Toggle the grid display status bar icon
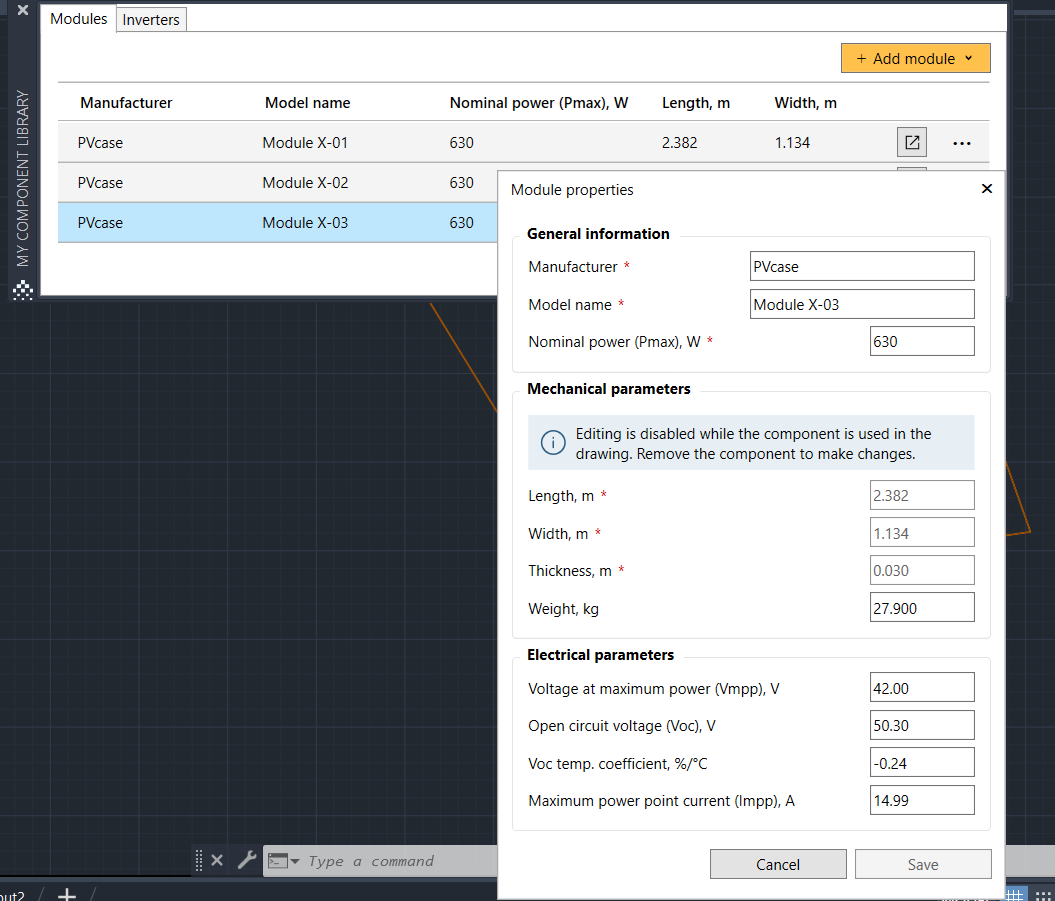 (x=1014, y=894)
